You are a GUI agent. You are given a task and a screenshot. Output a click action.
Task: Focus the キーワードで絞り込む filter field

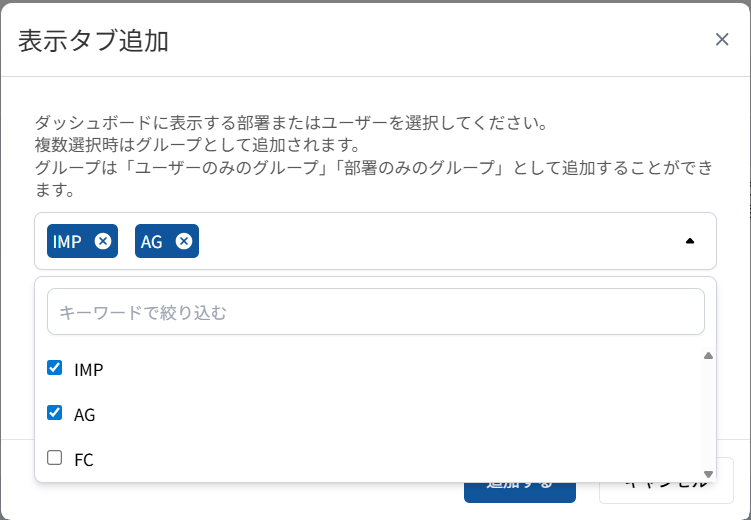click(375, 312)
